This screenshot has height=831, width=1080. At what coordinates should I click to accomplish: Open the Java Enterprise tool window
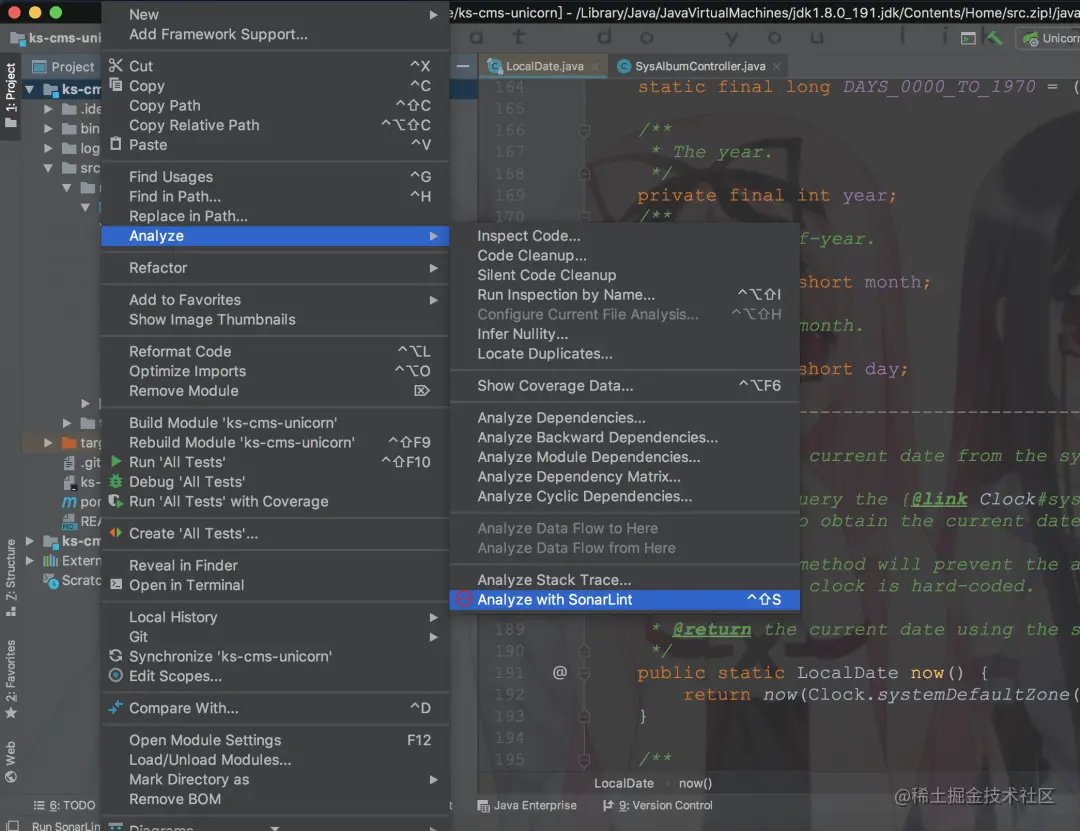527,805
